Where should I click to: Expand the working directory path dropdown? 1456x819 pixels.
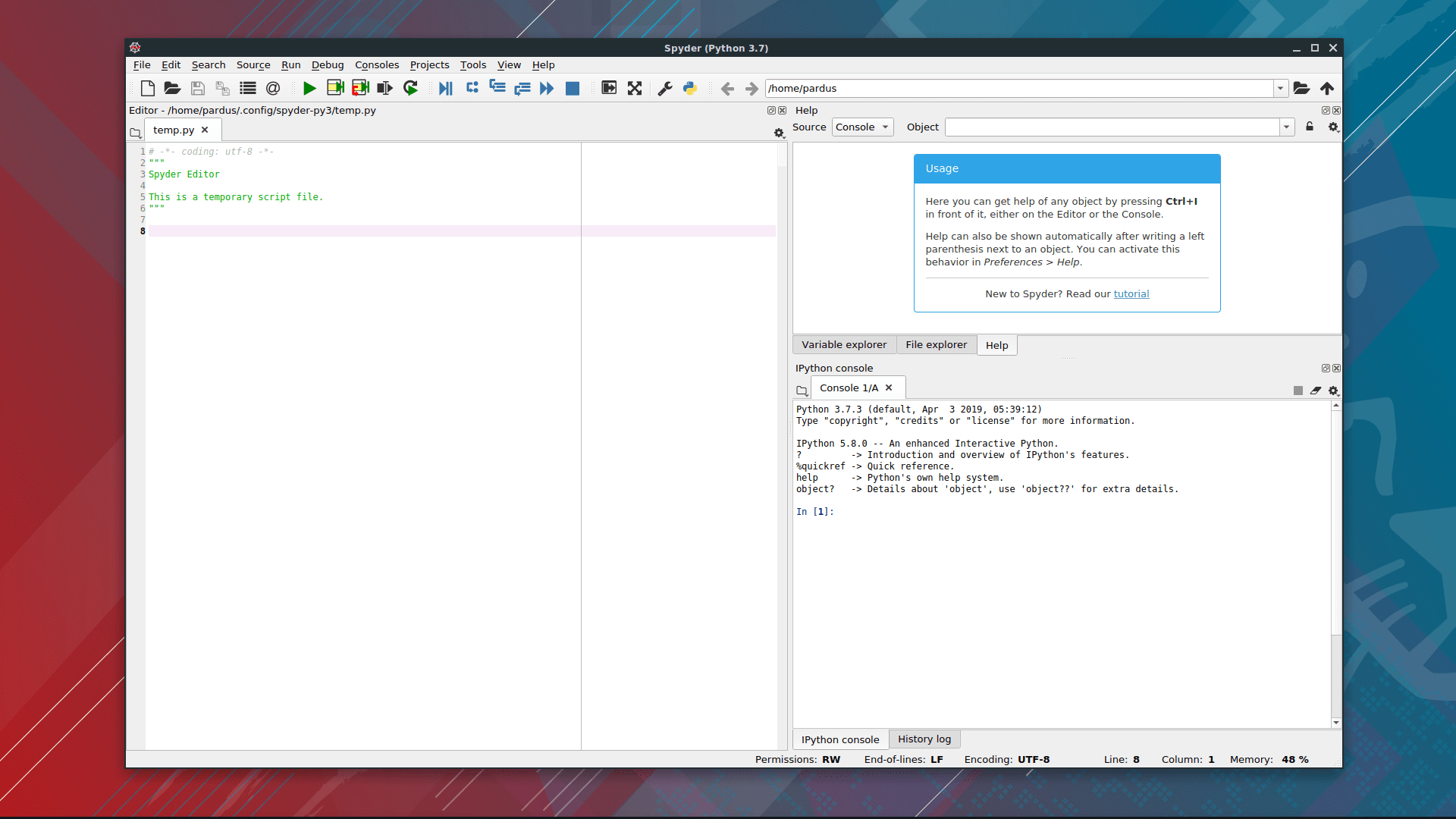coord(1281,89)
